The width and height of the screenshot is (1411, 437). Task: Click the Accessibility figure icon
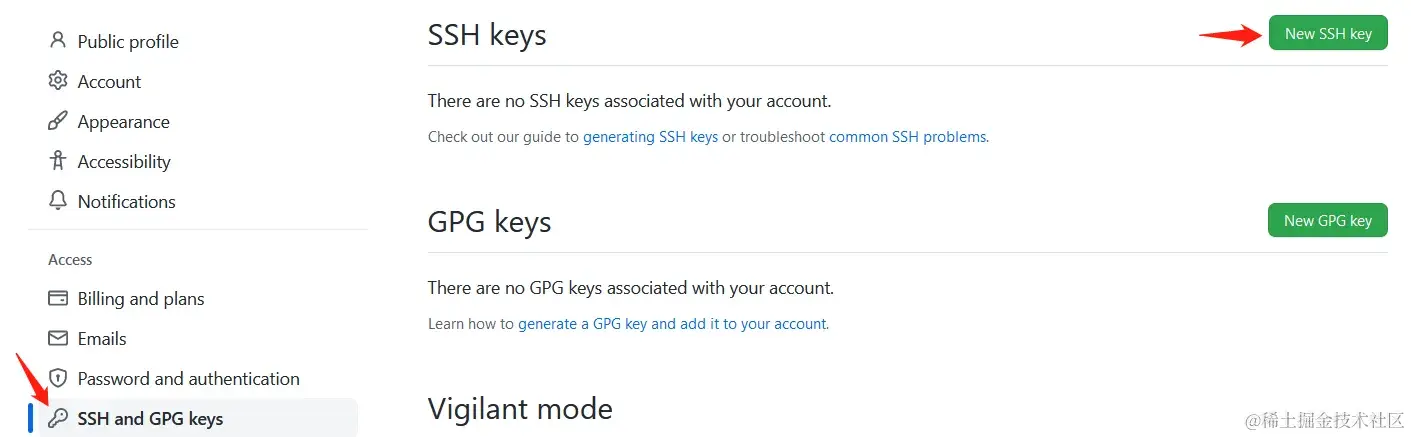(58, 161)
